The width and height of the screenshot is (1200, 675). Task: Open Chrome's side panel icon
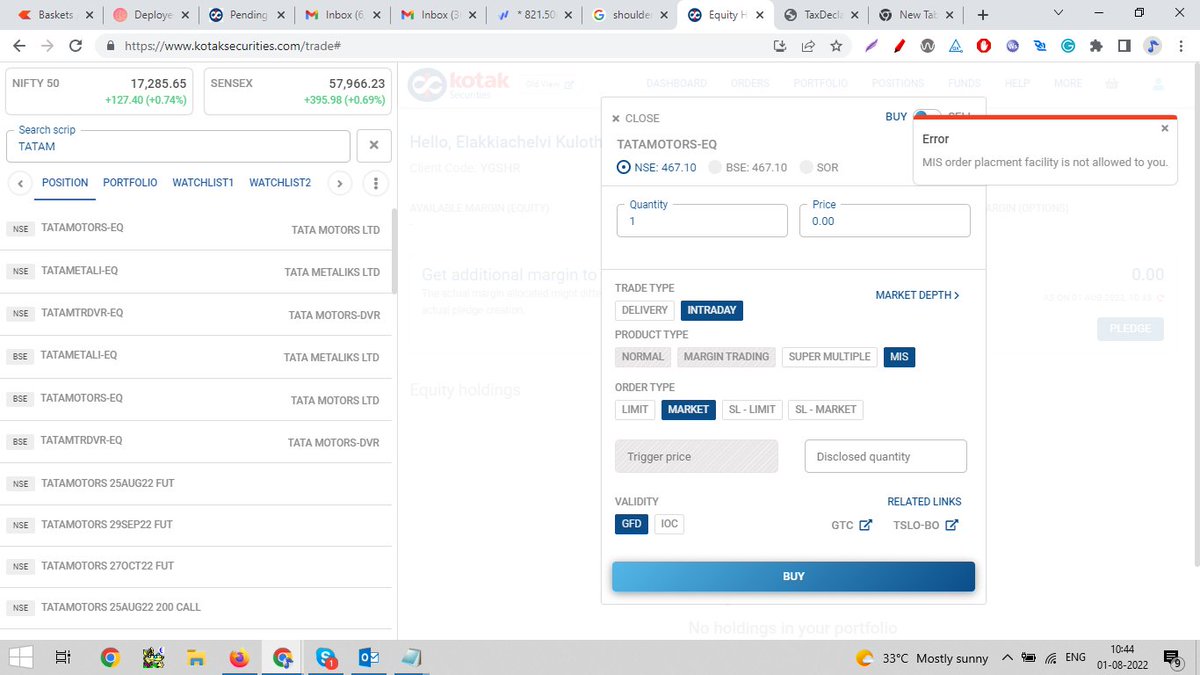[x=1125, y=46]
